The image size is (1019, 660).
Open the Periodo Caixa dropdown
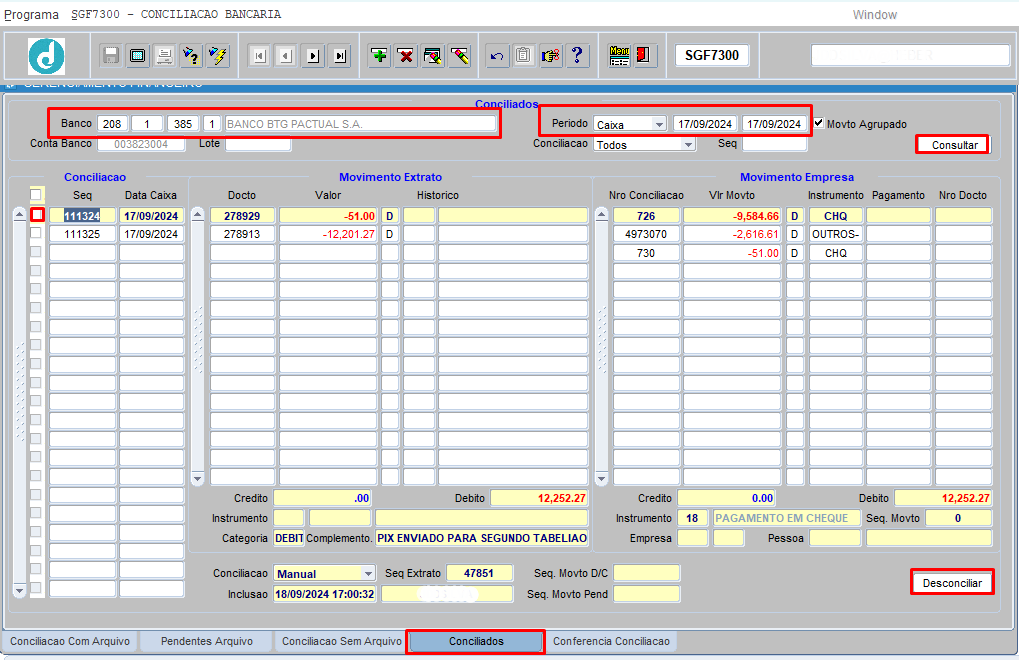coord(660,124)
